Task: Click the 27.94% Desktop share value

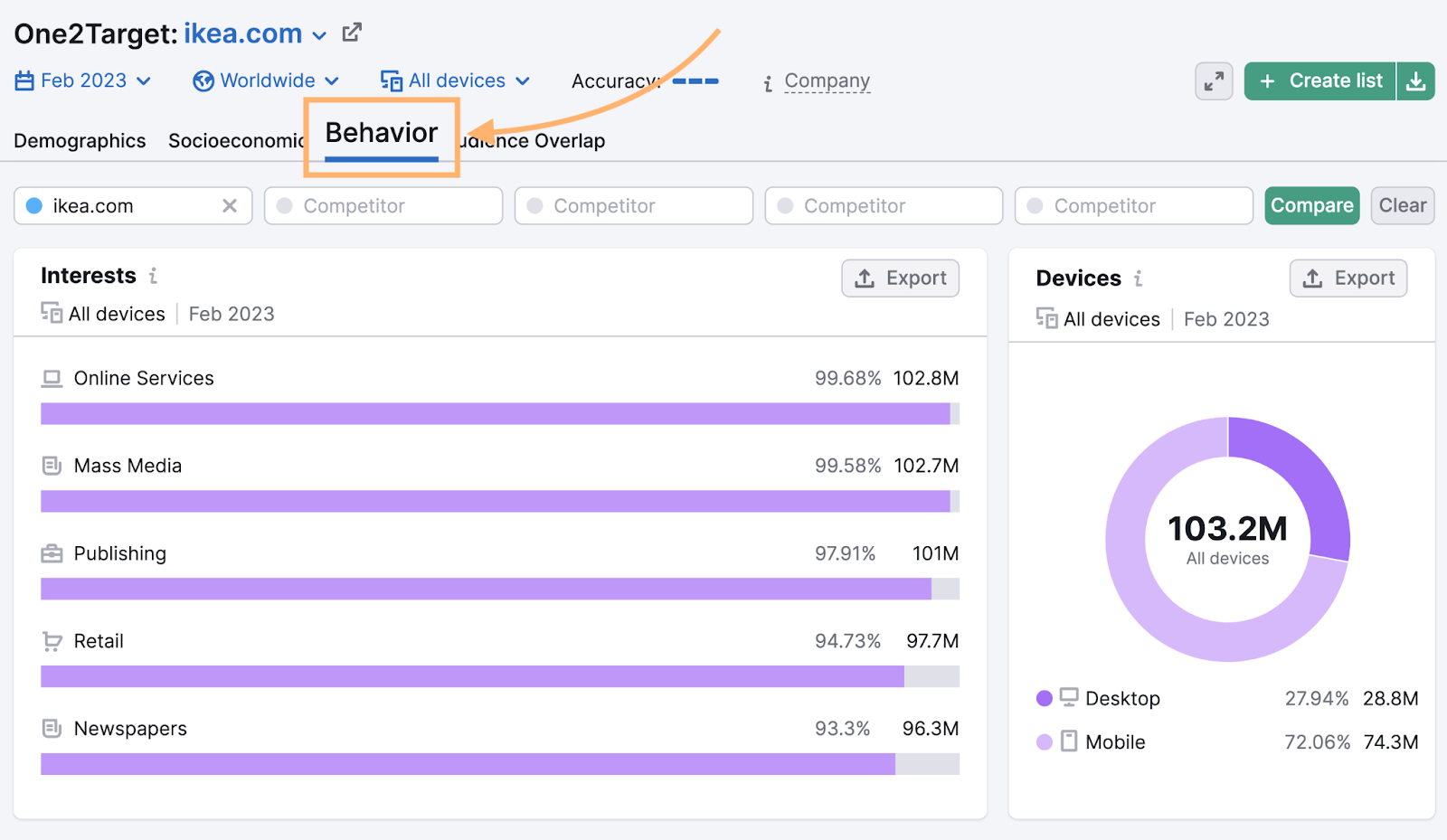Action: (1317, 699)
